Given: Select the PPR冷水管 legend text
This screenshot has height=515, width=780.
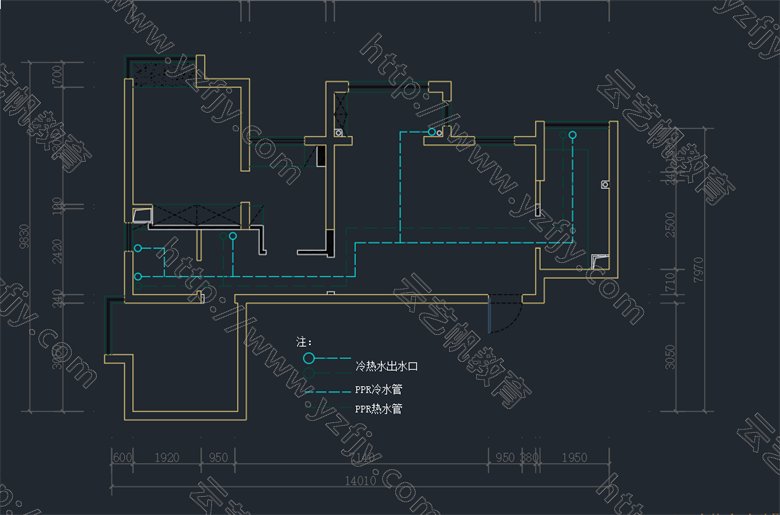Looking at the screenshot, I should click(x=378, y=389).
